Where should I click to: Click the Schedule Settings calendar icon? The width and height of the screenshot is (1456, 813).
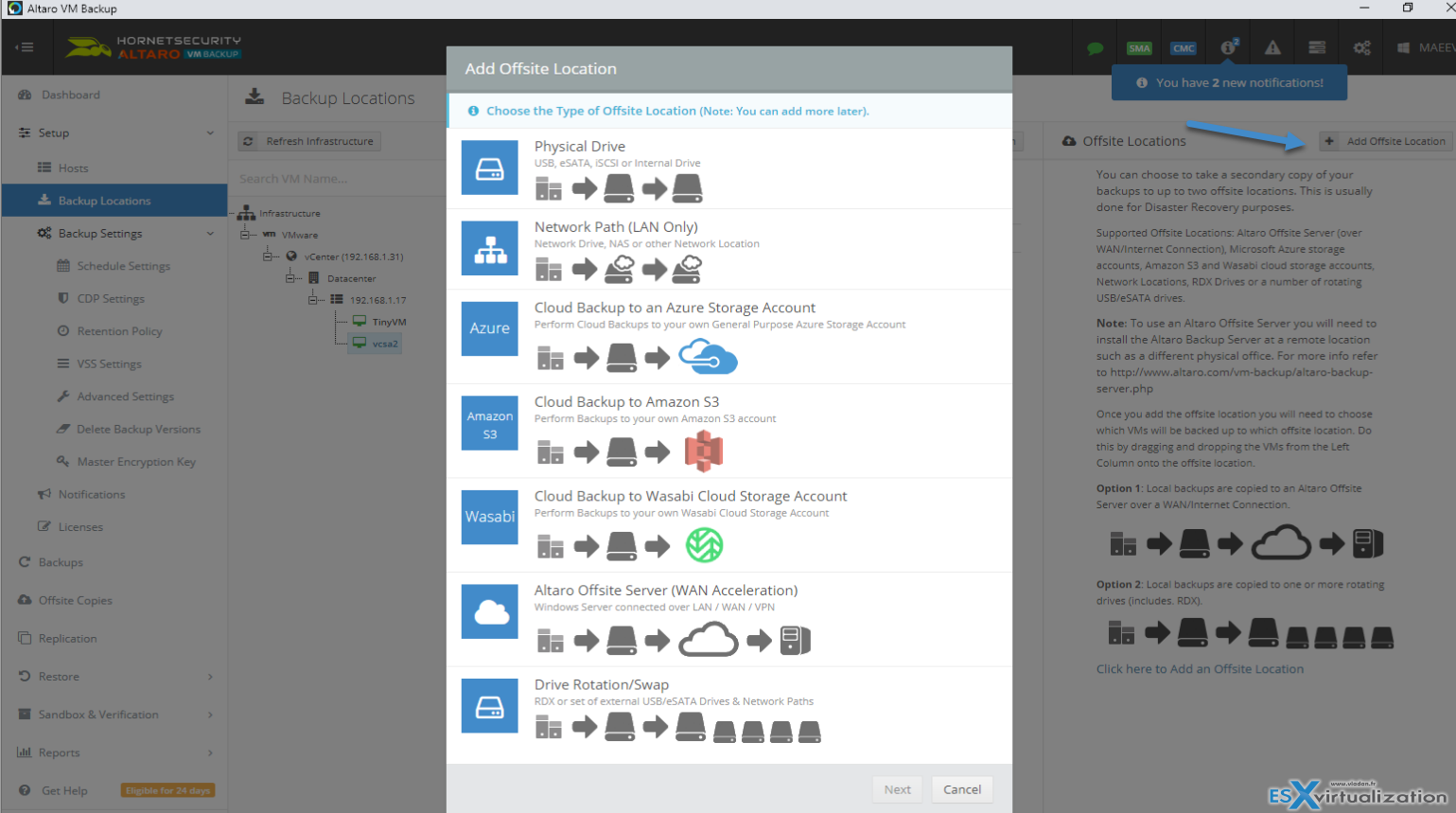click(x=63, y=266)
